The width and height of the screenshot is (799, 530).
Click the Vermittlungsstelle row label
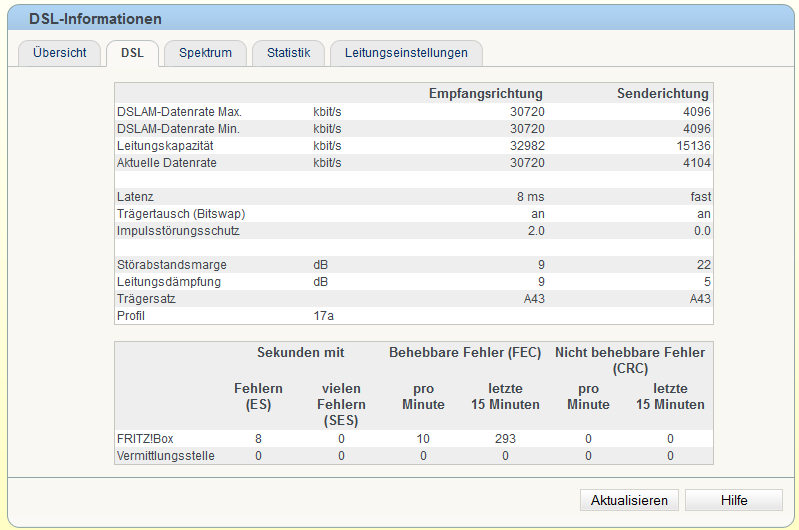click(166, 456)
